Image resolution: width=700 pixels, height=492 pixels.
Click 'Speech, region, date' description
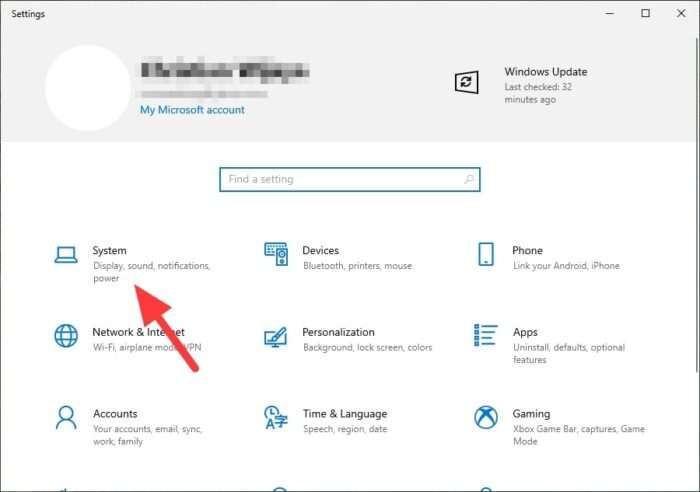(x=345, y=429)
